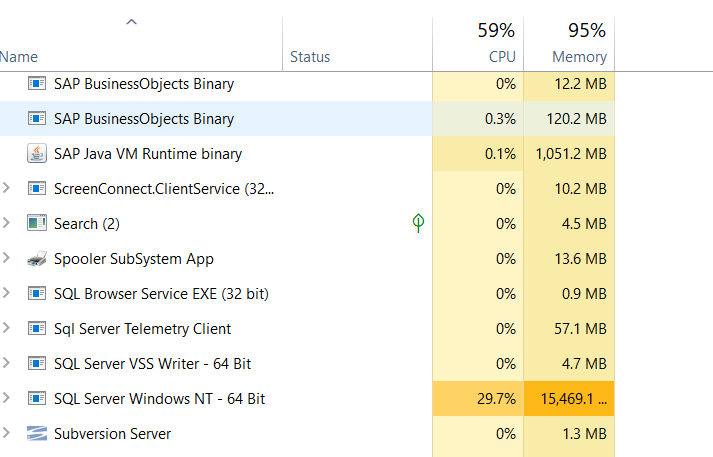
Task: Click the Spooler SubSystem App printer icon
Action: tap(37, 259)
